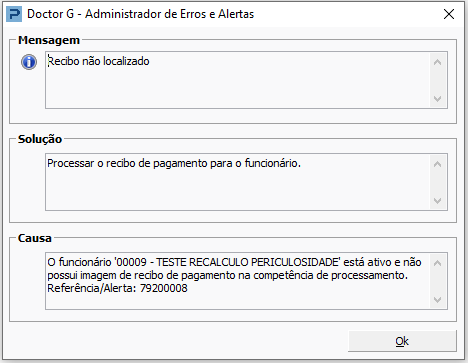This screenshot has width=468, height=363.
Task: Click the blue information icon beside the message
Action: pos(29,62)
